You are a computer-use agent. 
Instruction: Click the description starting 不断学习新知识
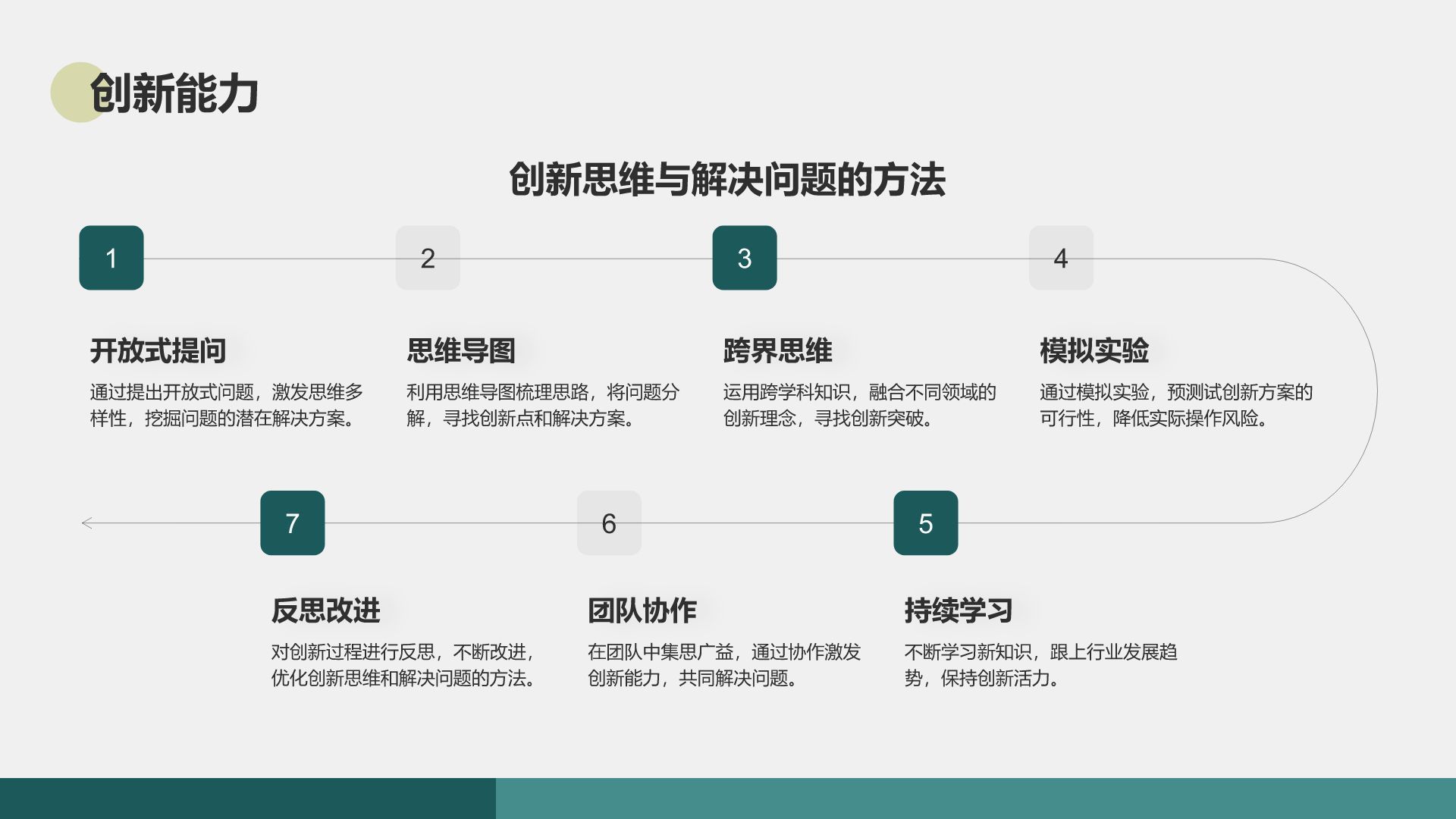point(1040,664)
